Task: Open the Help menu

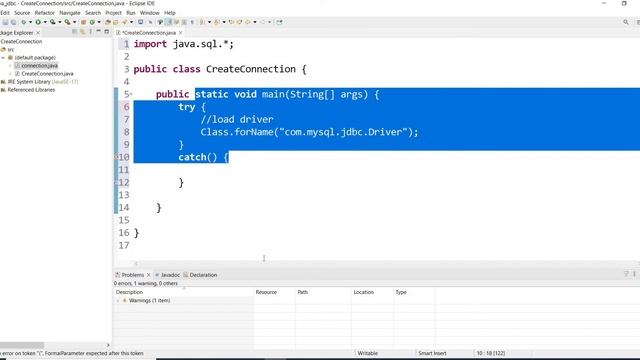Action: (x=170, y=13)
